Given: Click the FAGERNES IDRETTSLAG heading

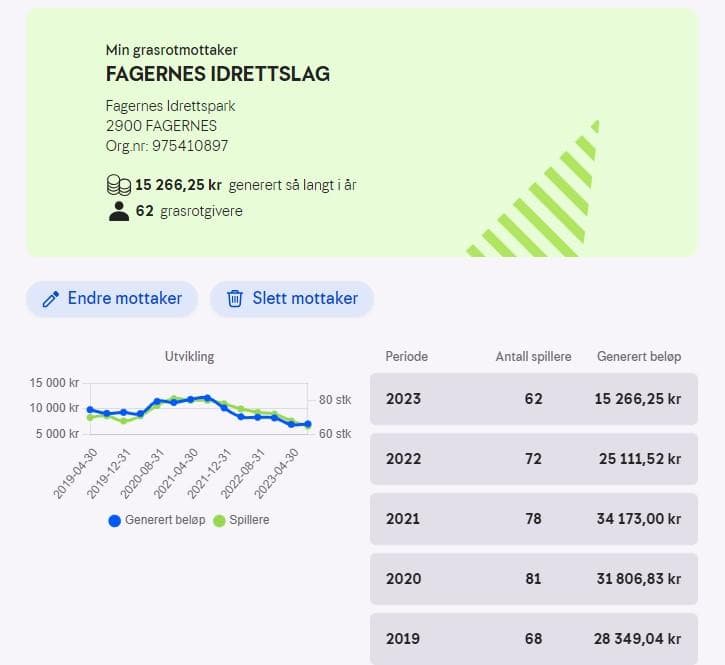Looking at the screenshot, I should coord(217,75).
